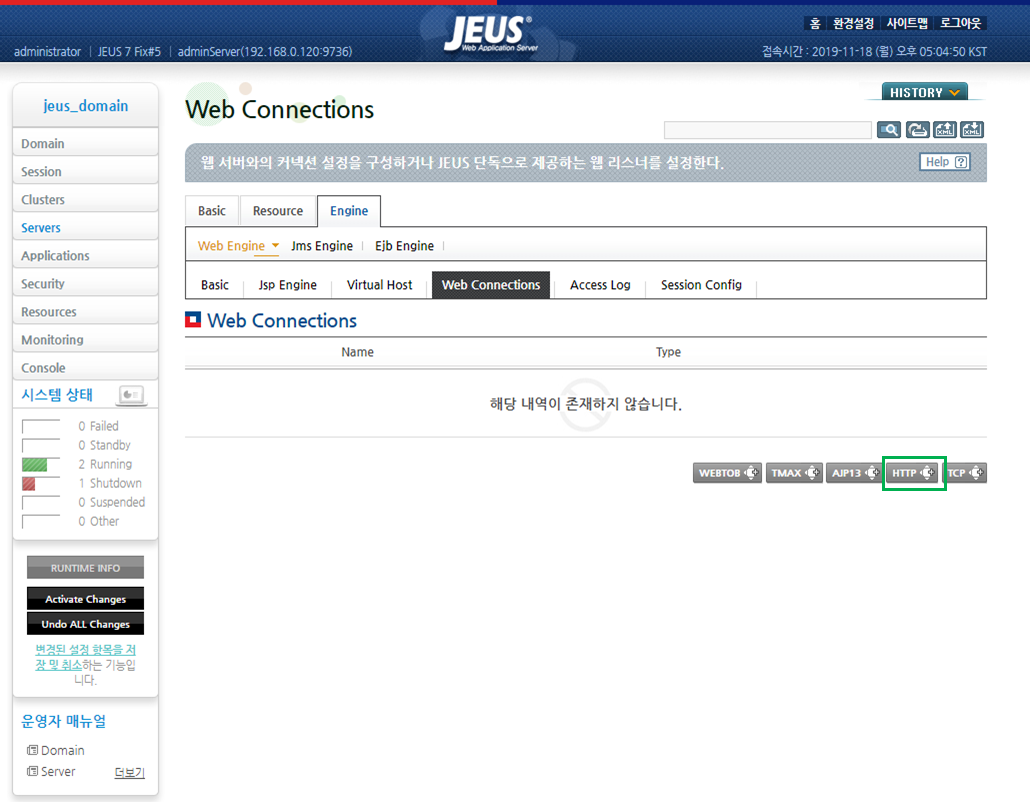1030x802 pixels.
Task: Click the '0 Other' status text
Action: (99, 522)
